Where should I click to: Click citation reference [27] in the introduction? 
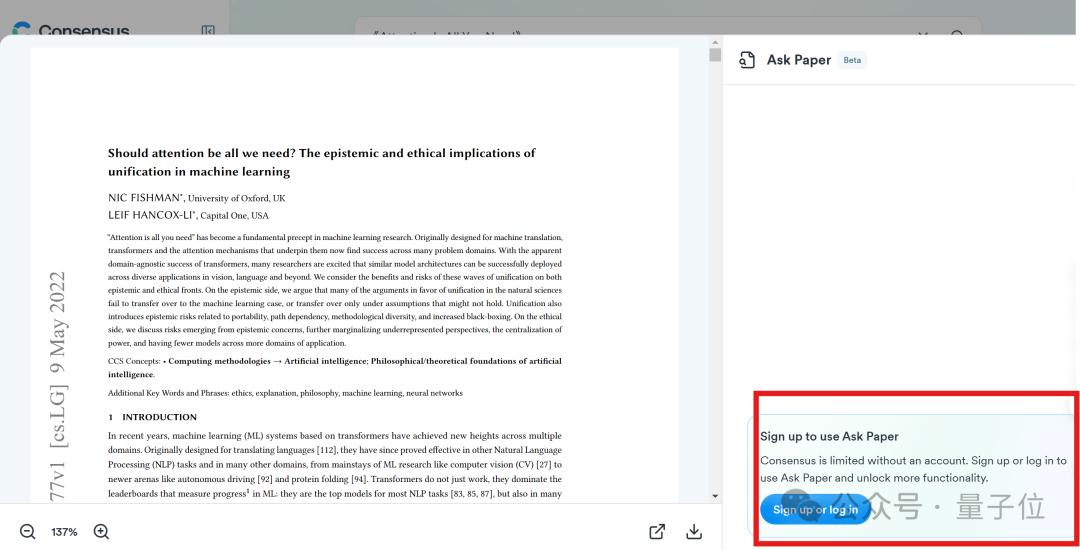(544, 464)
